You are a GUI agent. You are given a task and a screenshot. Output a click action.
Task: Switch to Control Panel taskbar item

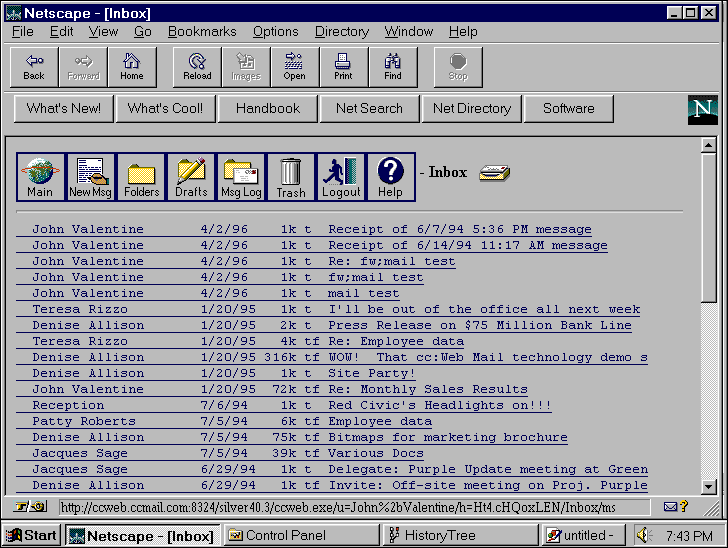302,535
